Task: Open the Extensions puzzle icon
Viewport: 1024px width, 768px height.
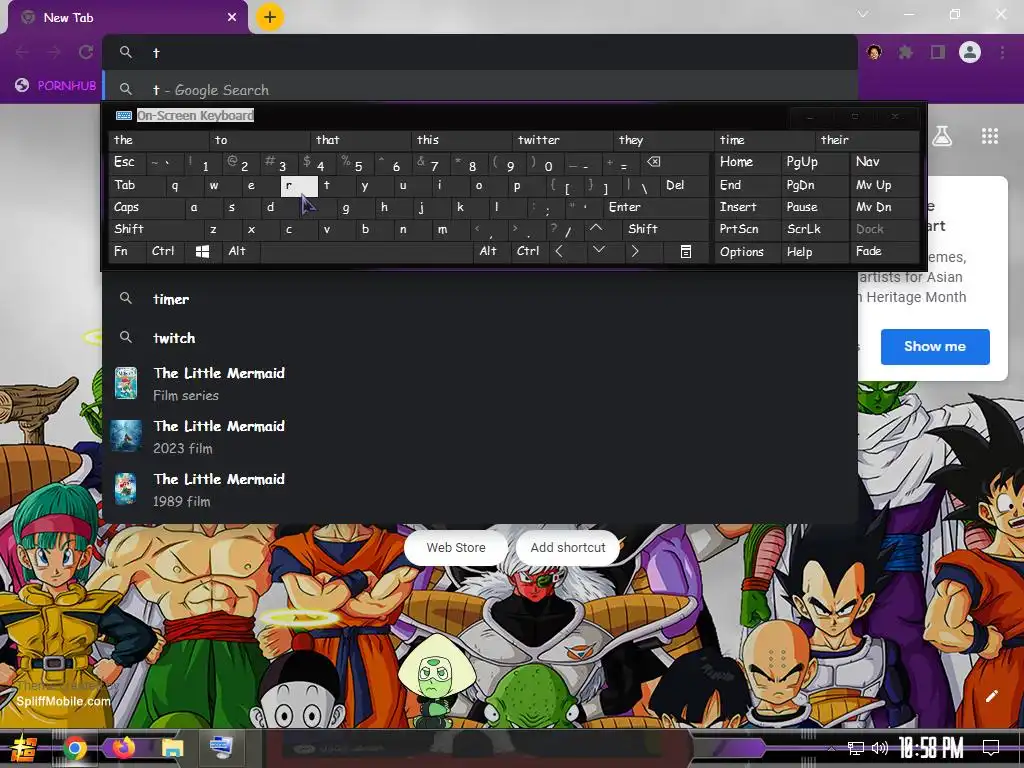Action: 905,52
